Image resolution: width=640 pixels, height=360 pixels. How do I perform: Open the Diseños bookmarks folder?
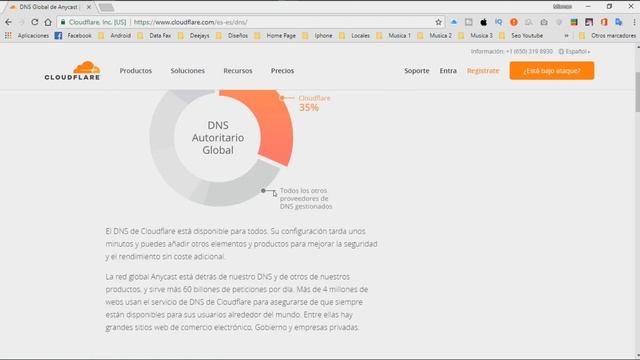coord(232,36)
